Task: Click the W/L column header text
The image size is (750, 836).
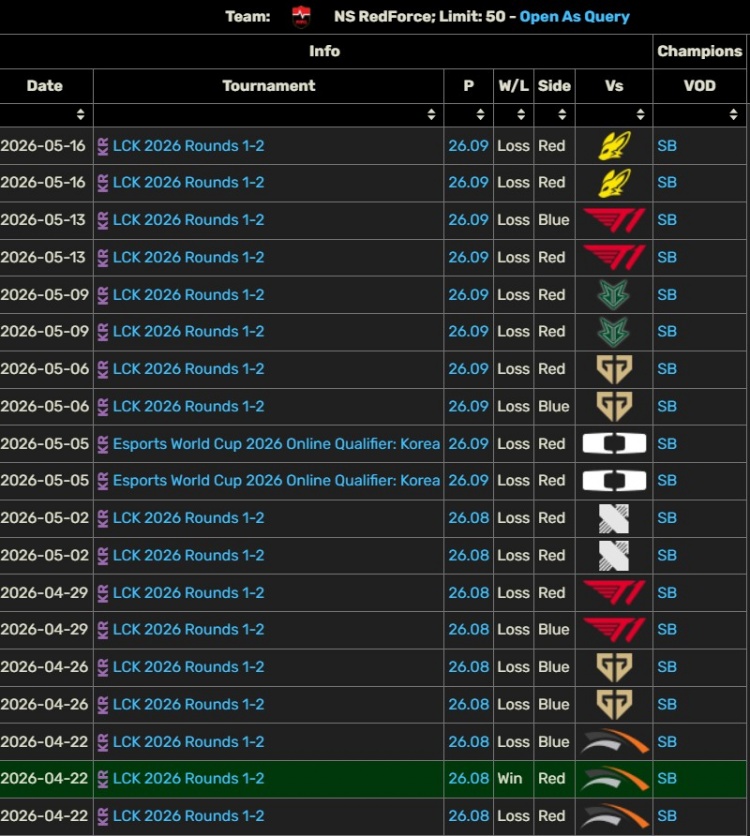Action: pos(513,86)
